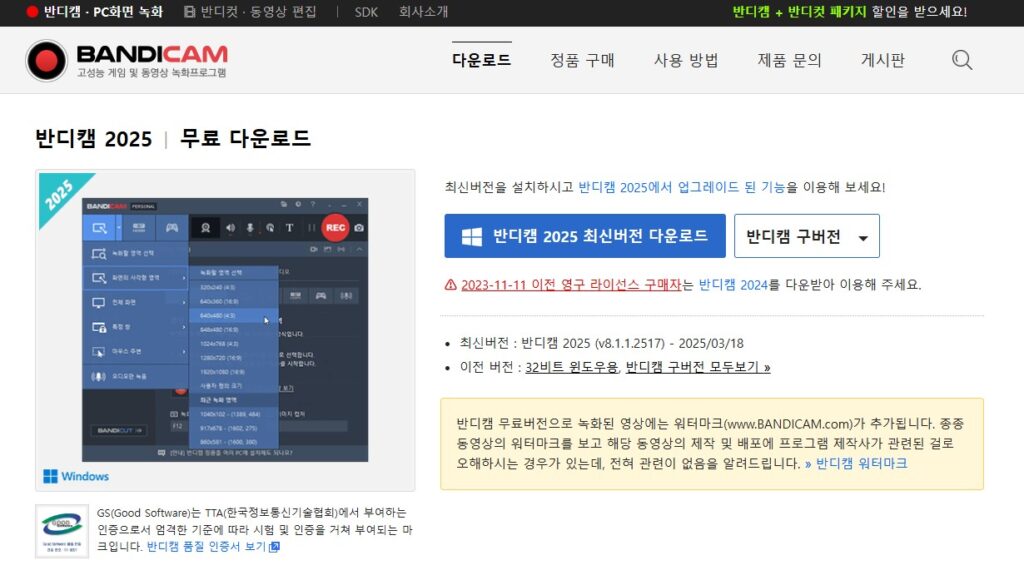
Task: Click the microphone icon in preview toolbar
Action: tap(249, 228)
